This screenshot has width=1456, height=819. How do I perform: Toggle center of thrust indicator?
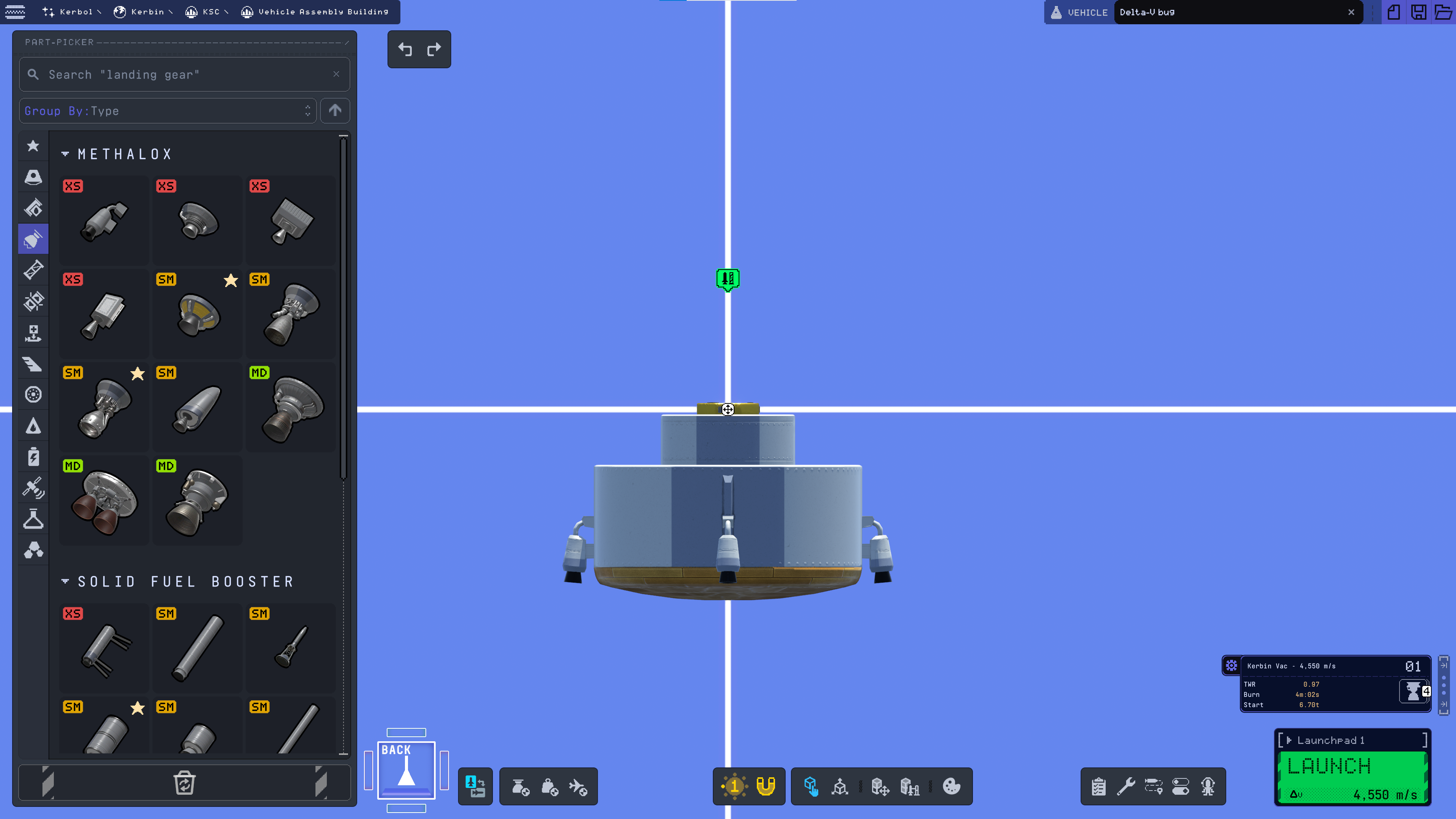click(x=520, y=786)
